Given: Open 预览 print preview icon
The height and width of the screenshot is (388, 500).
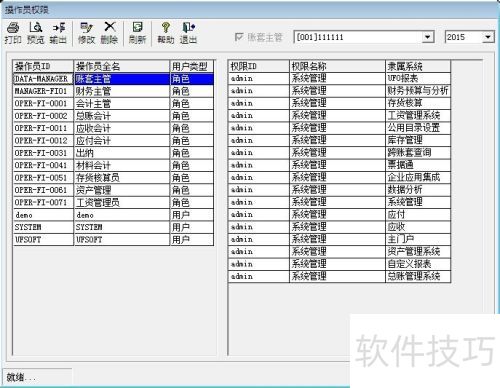Looking at the screenshot, I should 35,33.
